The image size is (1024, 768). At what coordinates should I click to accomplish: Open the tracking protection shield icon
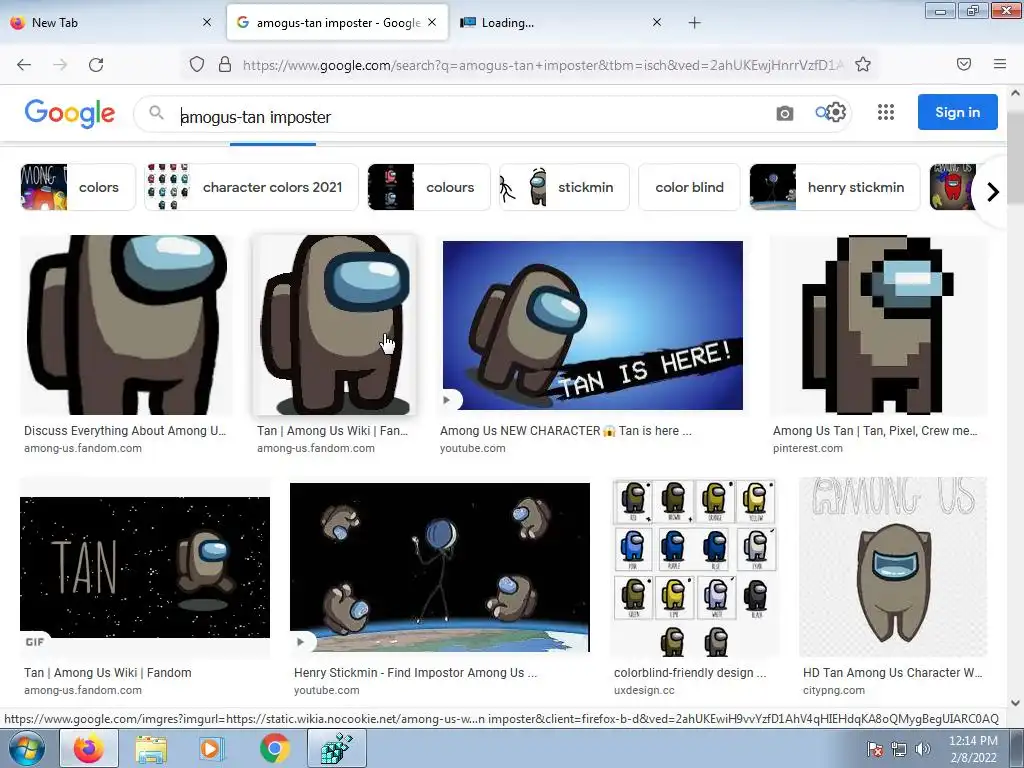tap(197, 64)
